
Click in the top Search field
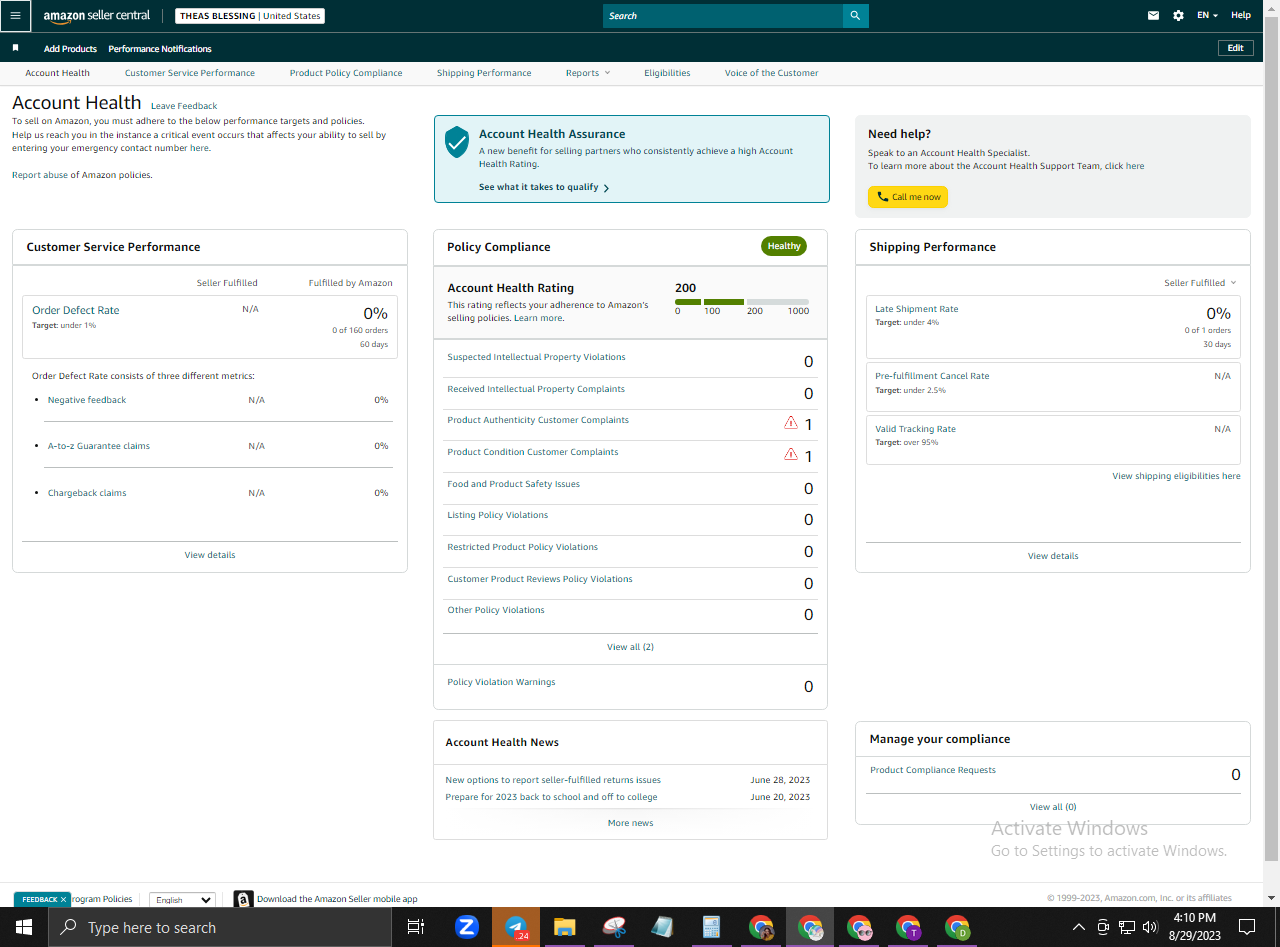(x=723, y=16)
